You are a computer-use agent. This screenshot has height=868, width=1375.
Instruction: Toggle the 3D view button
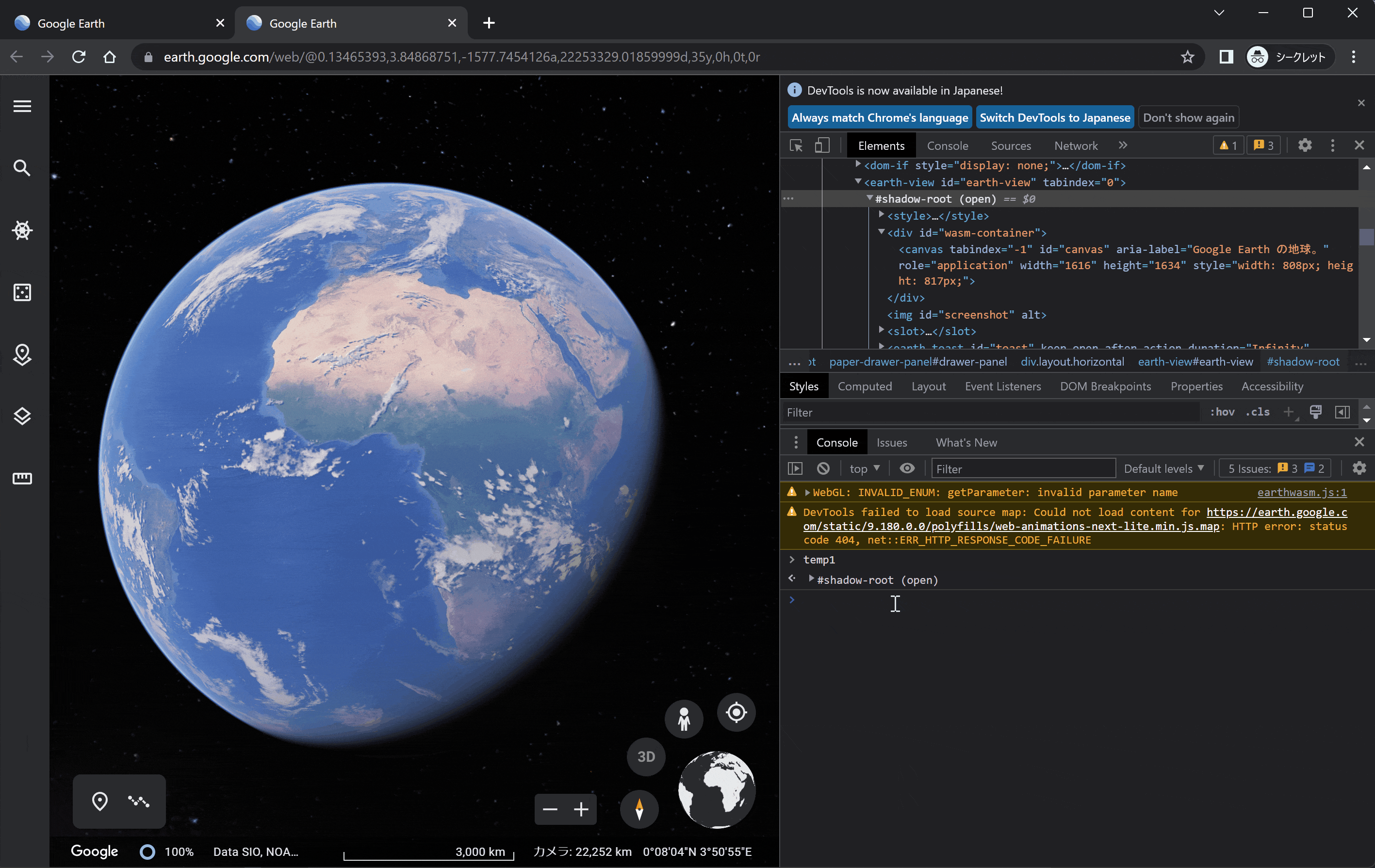(646, 757)
